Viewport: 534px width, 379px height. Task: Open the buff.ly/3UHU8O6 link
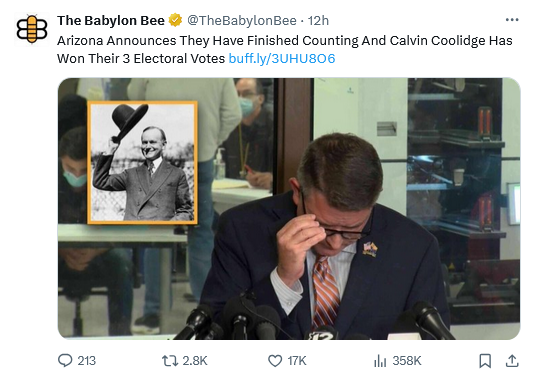pyautogui.click(x=282, y=59)
